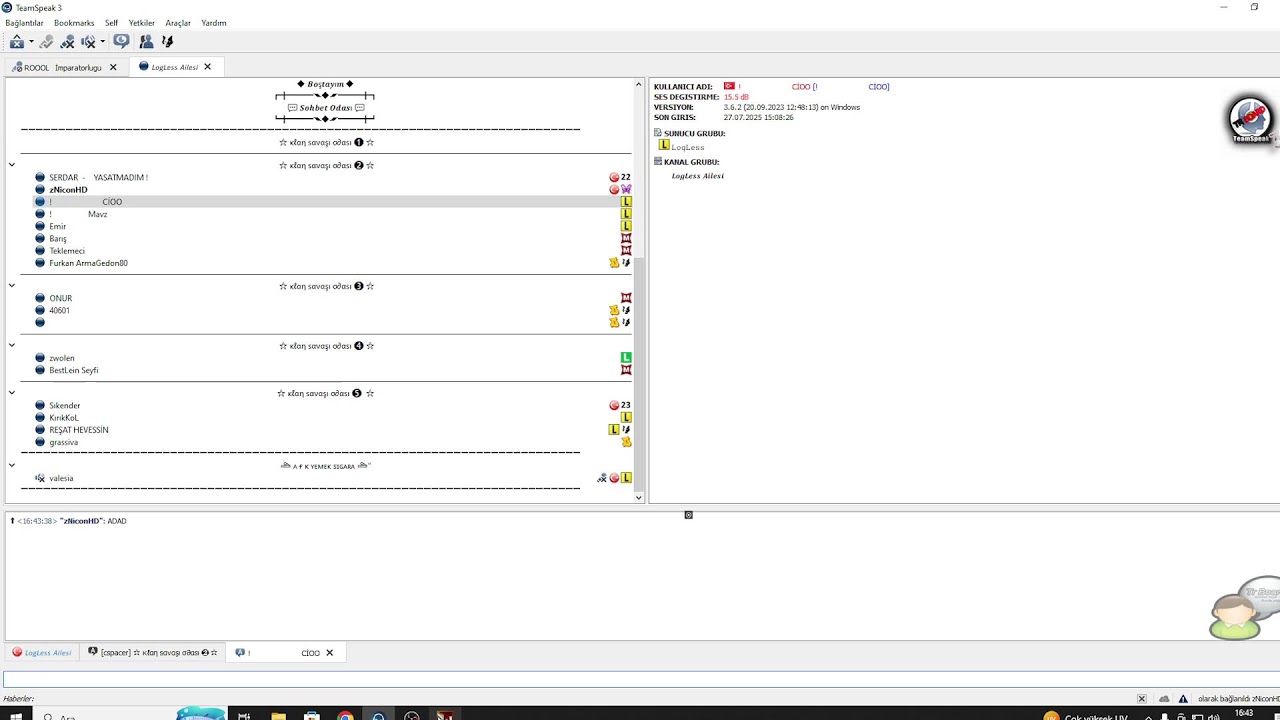Switch to the ROOOL Imparatorlugu server tab
The height and width of the screenshot is (720, 1280).
[63, 67]
